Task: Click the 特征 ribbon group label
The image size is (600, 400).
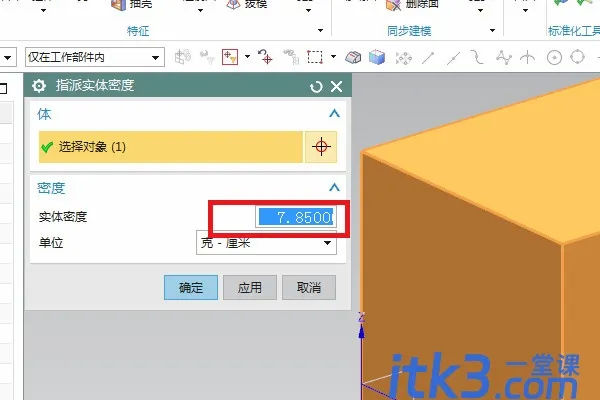Action: pos(138,31)
